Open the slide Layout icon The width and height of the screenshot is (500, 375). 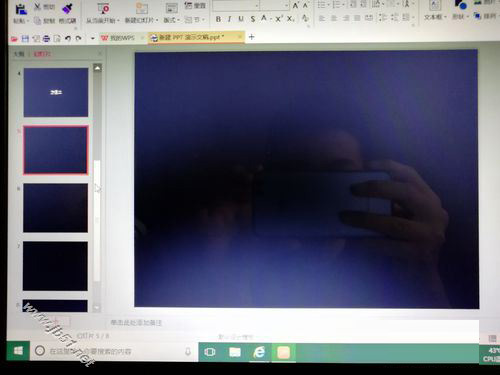click(172, 8)
